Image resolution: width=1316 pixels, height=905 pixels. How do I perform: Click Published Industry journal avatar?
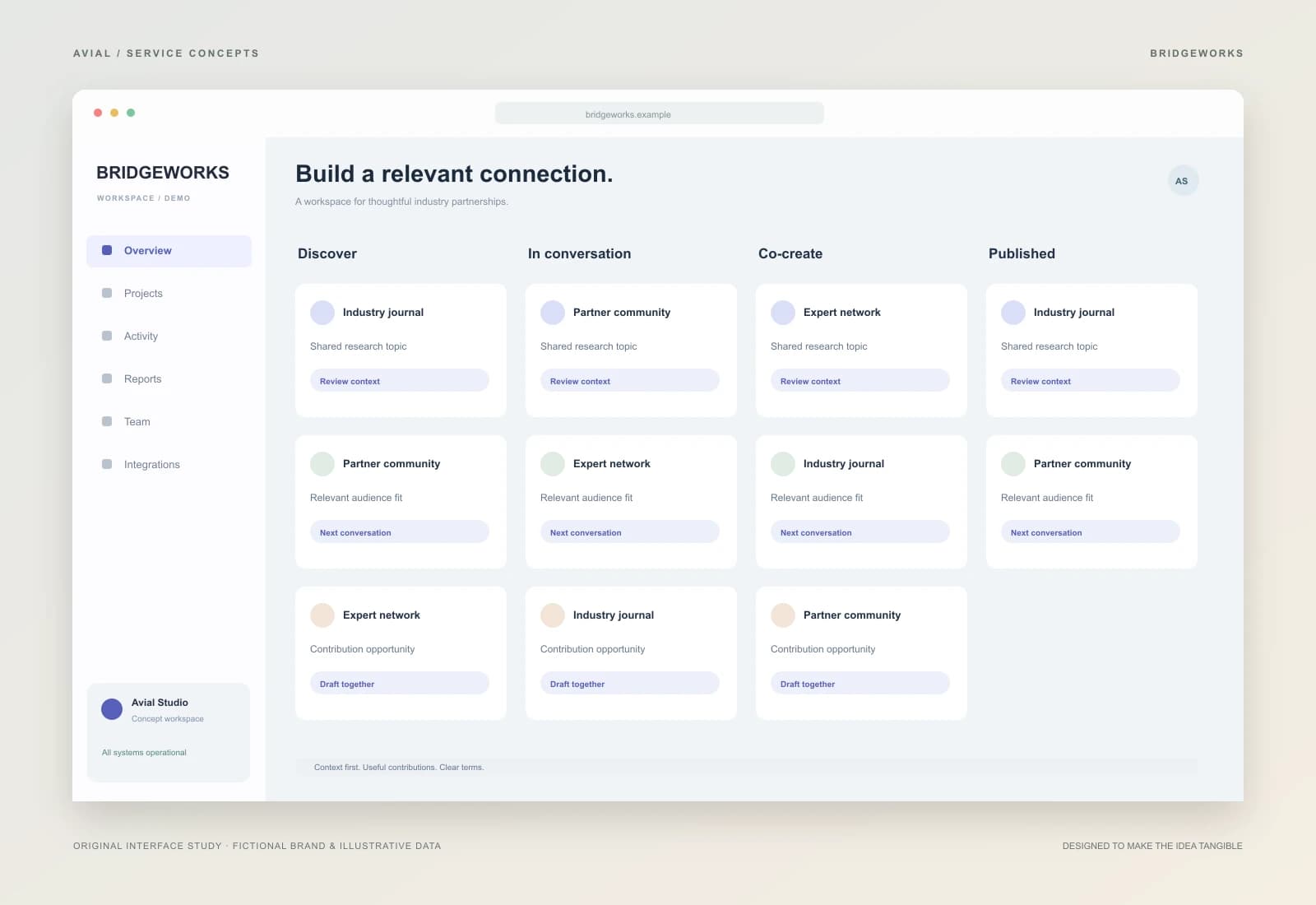pyautogui.click(x=1013, y=313)
